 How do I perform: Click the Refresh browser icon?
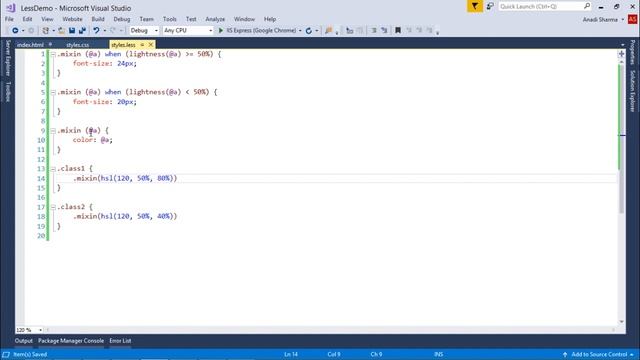309,31
